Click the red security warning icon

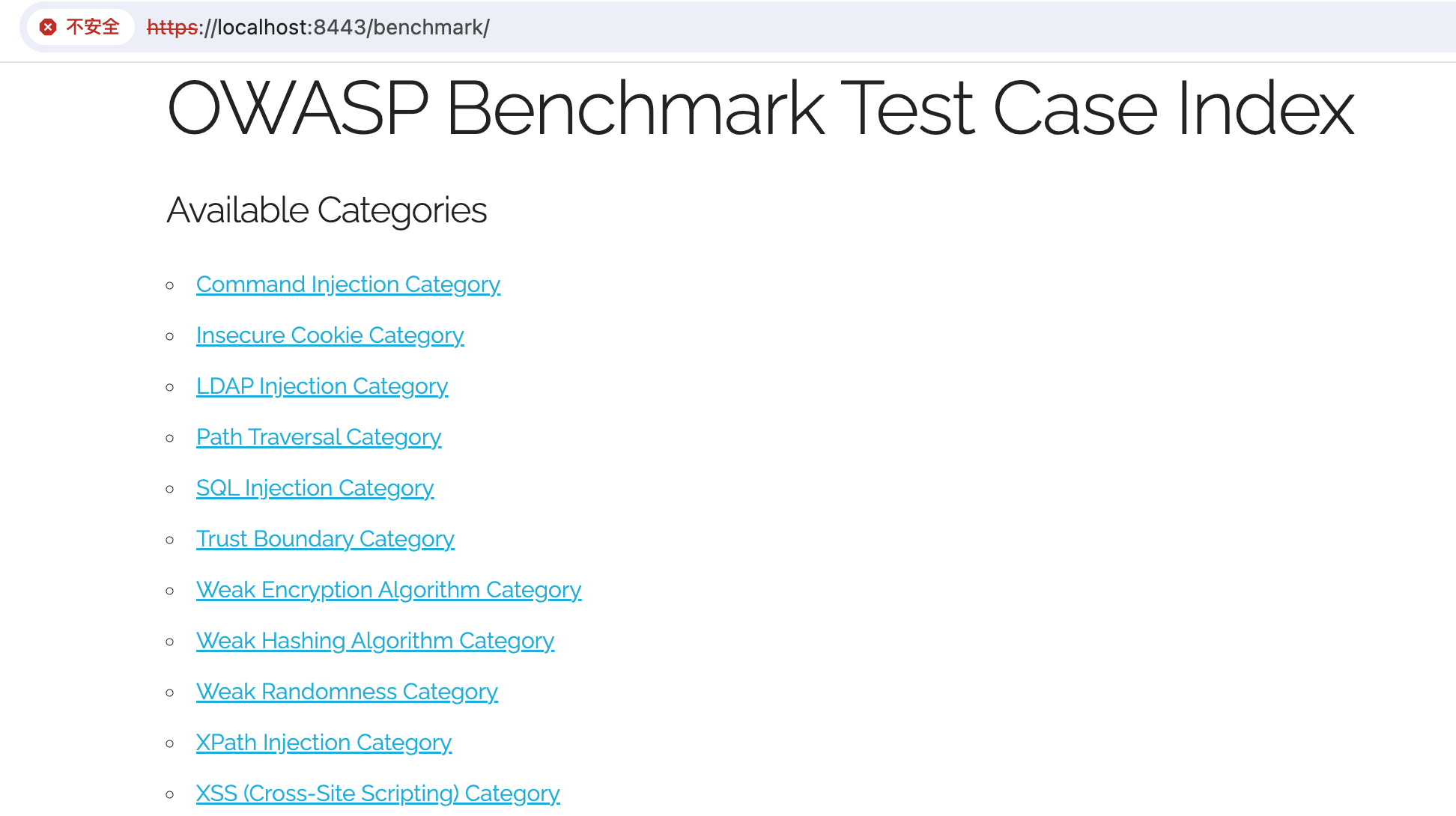tap(49, 27)
